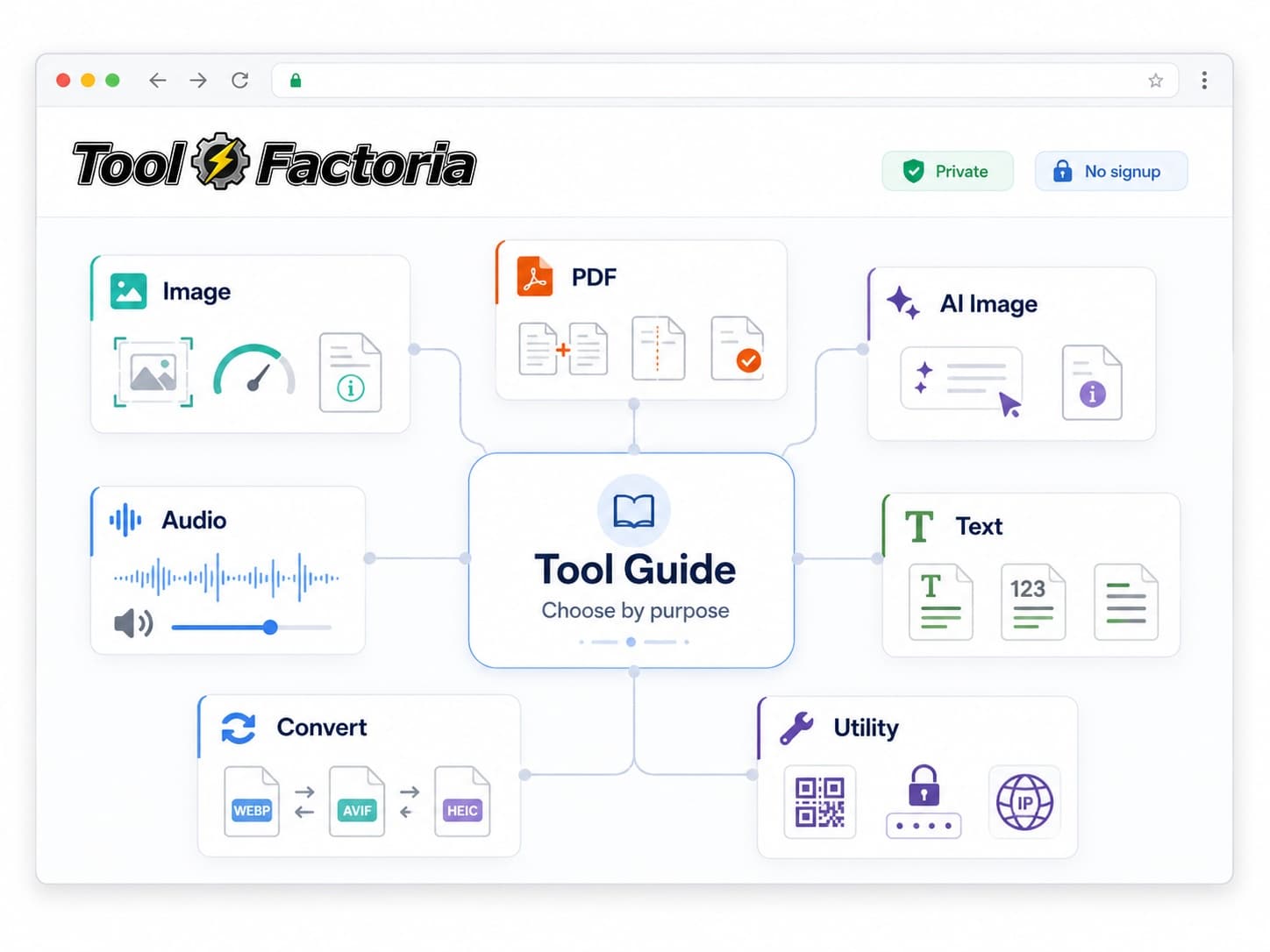
Task: Click swap arrows between WEBP and AVIF
Action: (x=304, y=802)
